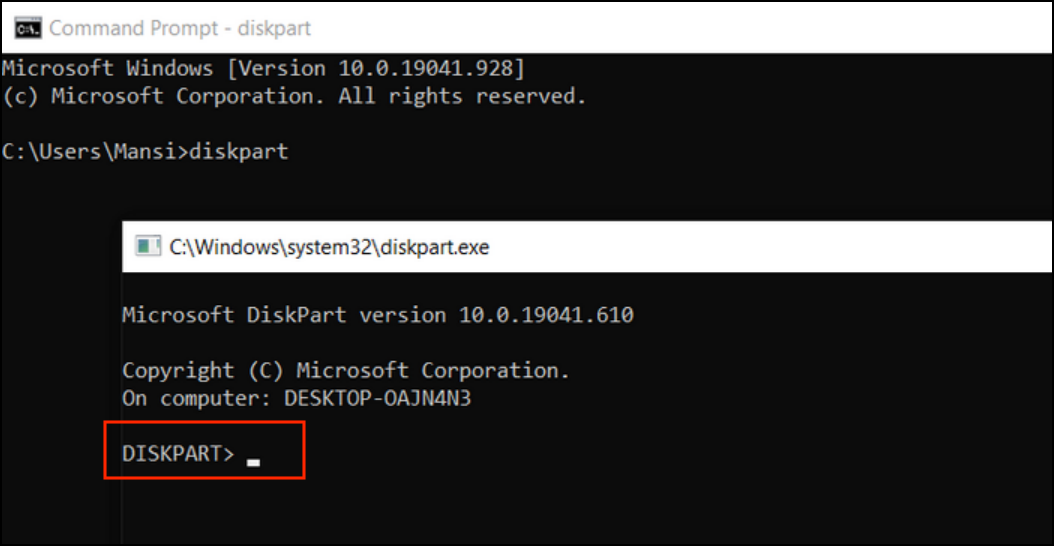Viewport: 1054px width, 546px height.
Task: Click the C:\Windows\system32\diskpart.exe title text
Action: (x=329, y=246)
